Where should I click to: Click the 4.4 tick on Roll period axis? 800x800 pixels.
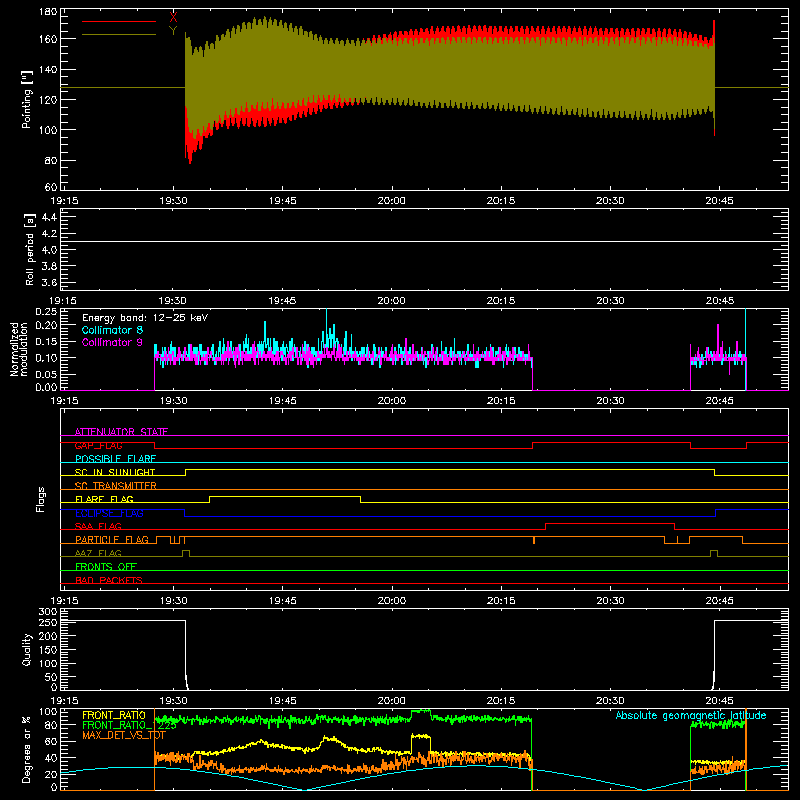point(49,217)
